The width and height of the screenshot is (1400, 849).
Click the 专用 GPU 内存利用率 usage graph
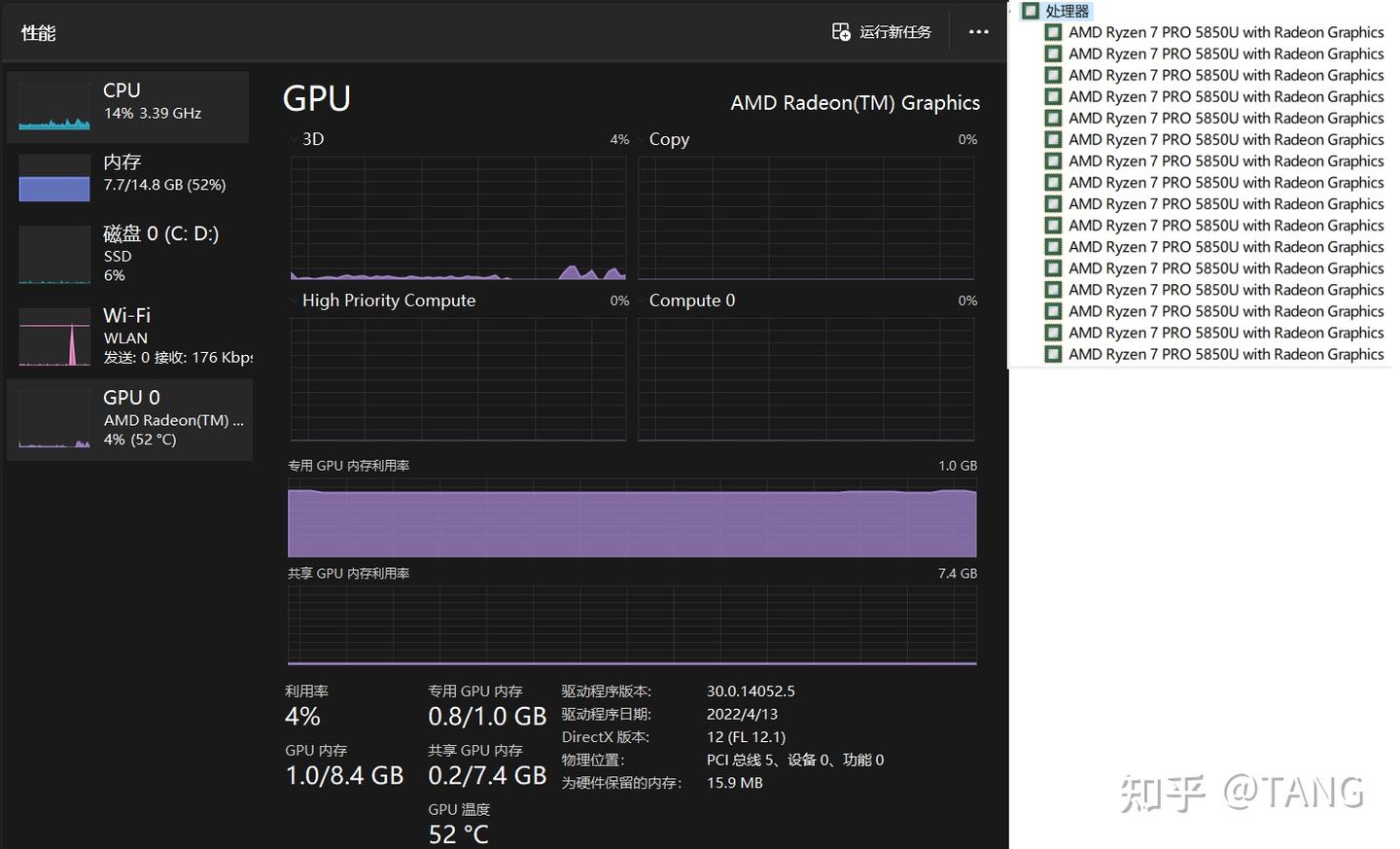pos(632,520)
